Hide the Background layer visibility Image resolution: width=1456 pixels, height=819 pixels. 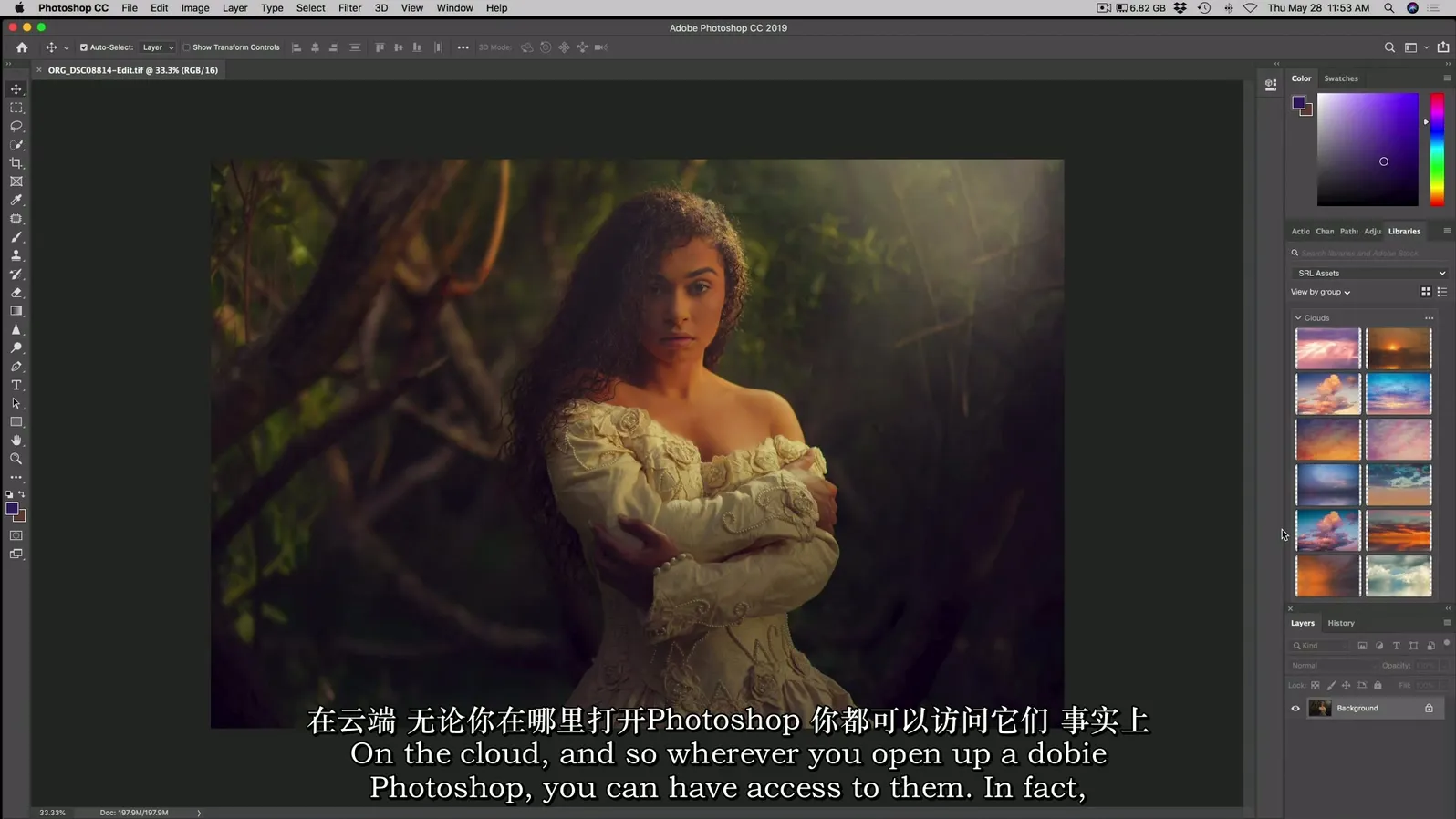coord(1295,708)
